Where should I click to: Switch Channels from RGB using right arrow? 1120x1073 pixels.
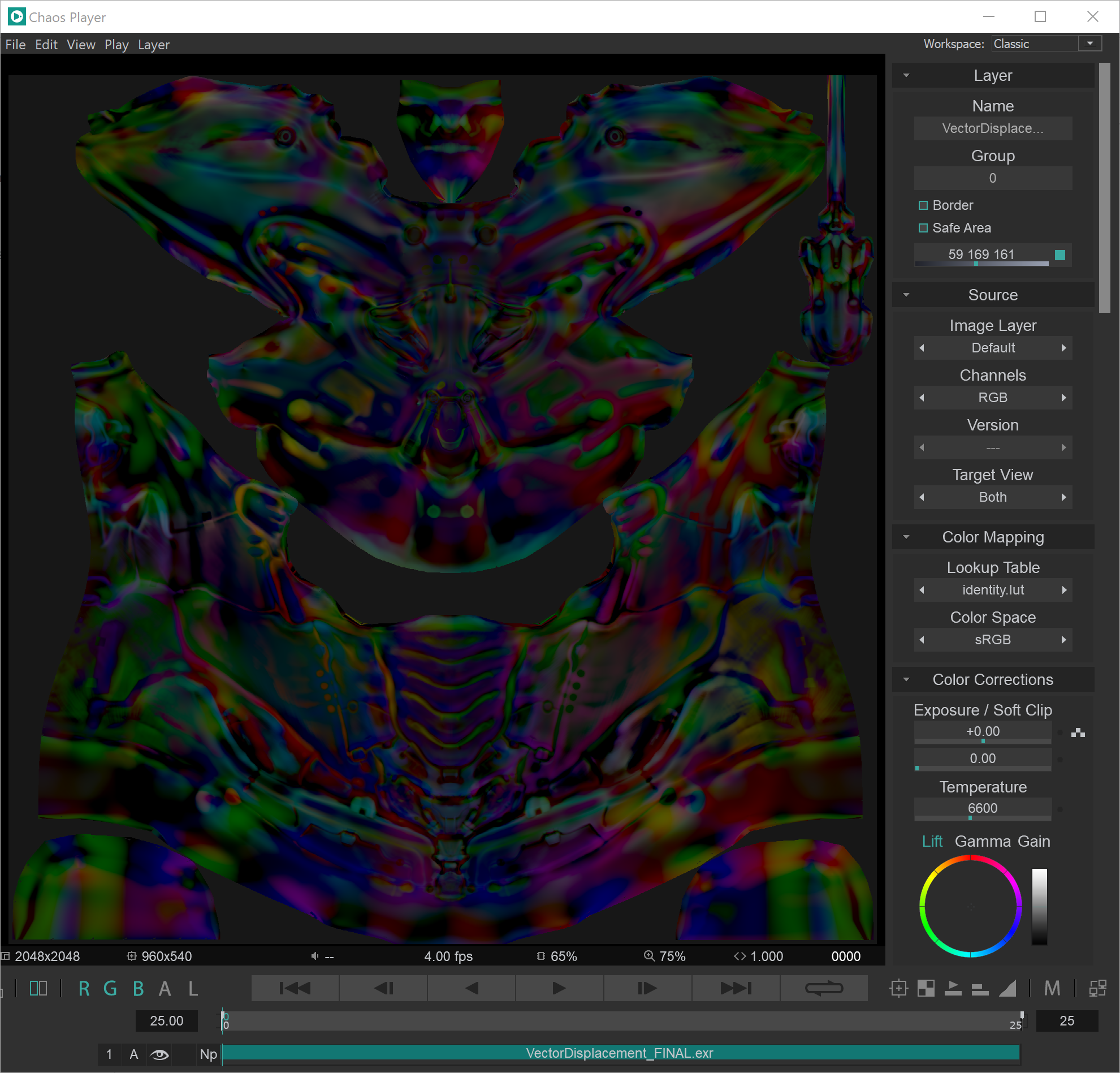[1064, 397]
